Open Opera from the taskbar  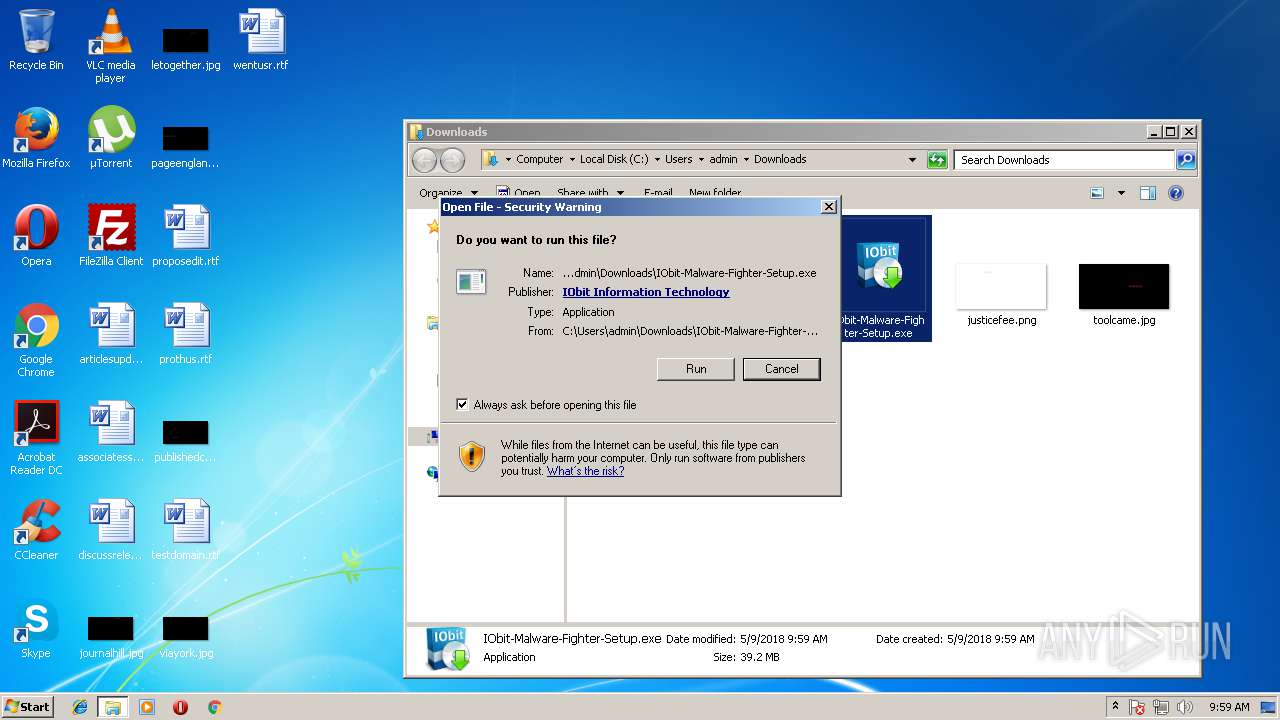point(180,707)
